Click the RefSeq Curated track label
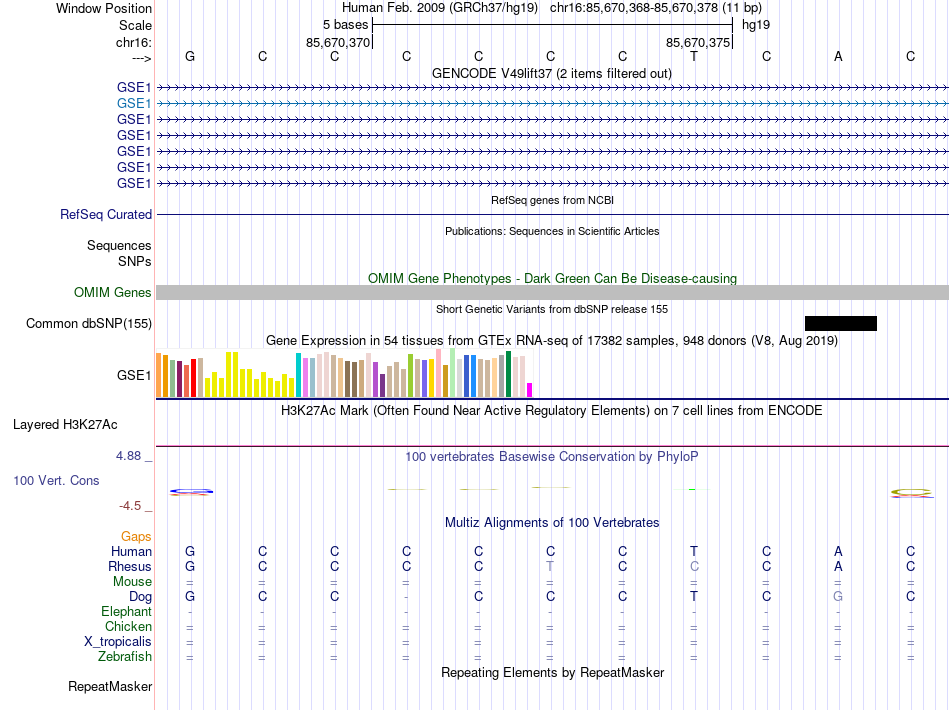Viewport: 950px width, 710px height. click(x=106, y=214)
